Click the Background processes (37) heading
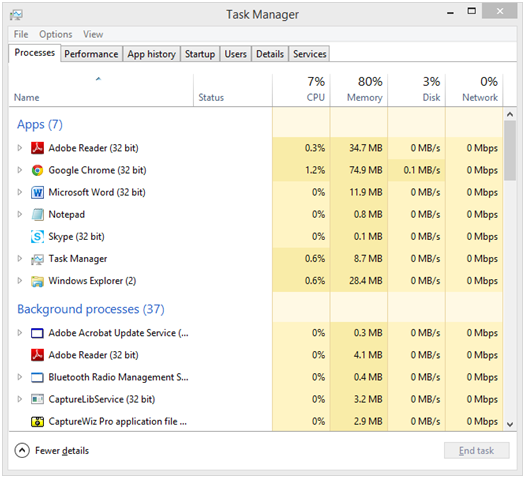 pos(91,309)
